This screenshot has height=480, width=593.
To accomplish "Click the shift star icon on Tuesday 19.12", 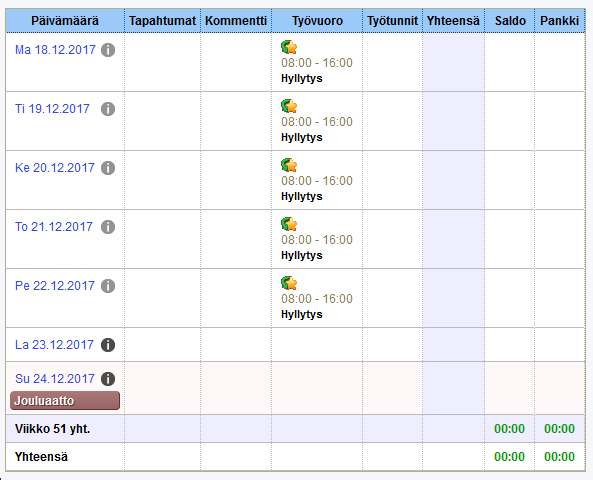I will [289, 106].
